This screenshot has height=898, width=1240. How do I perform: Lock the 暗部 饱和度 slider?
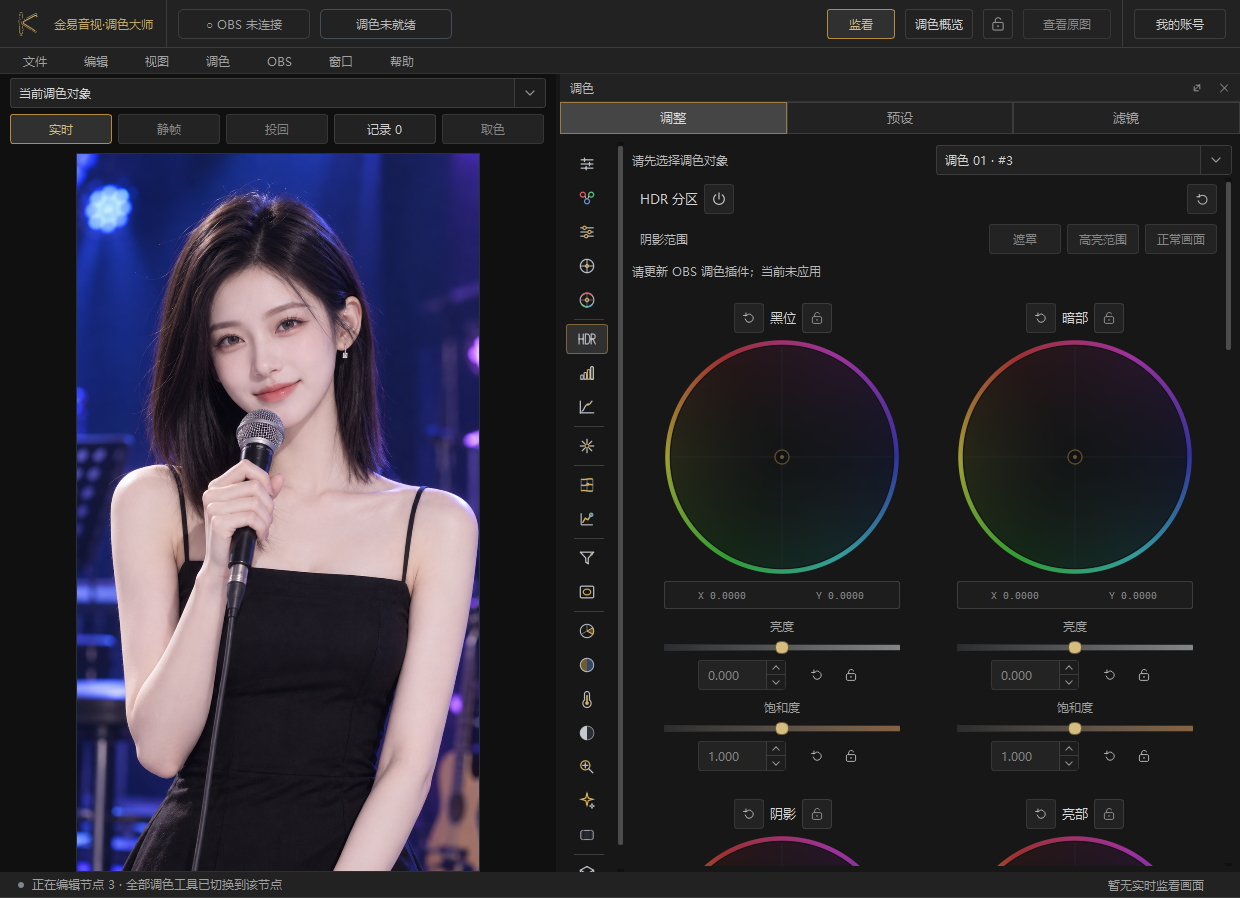(1144, 757)
